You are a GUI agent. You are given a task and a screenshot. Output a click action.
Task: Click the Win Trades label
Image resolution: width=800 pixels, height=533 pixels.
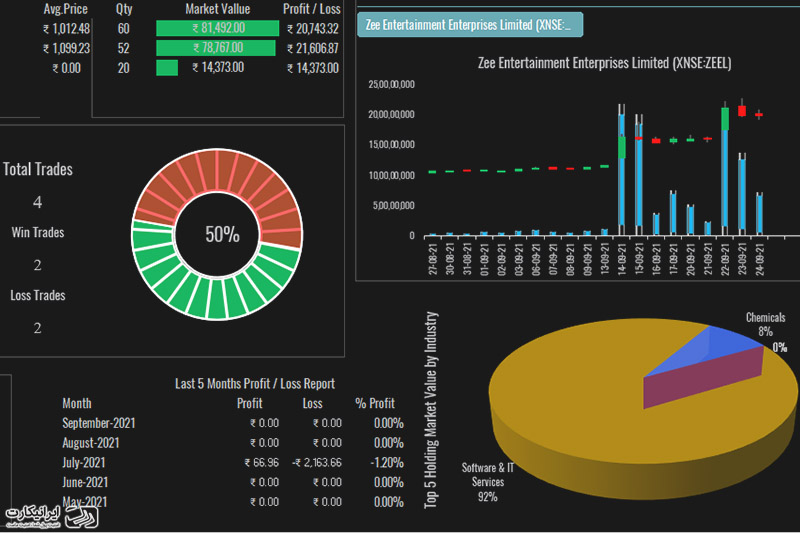[x=38, y=233]
